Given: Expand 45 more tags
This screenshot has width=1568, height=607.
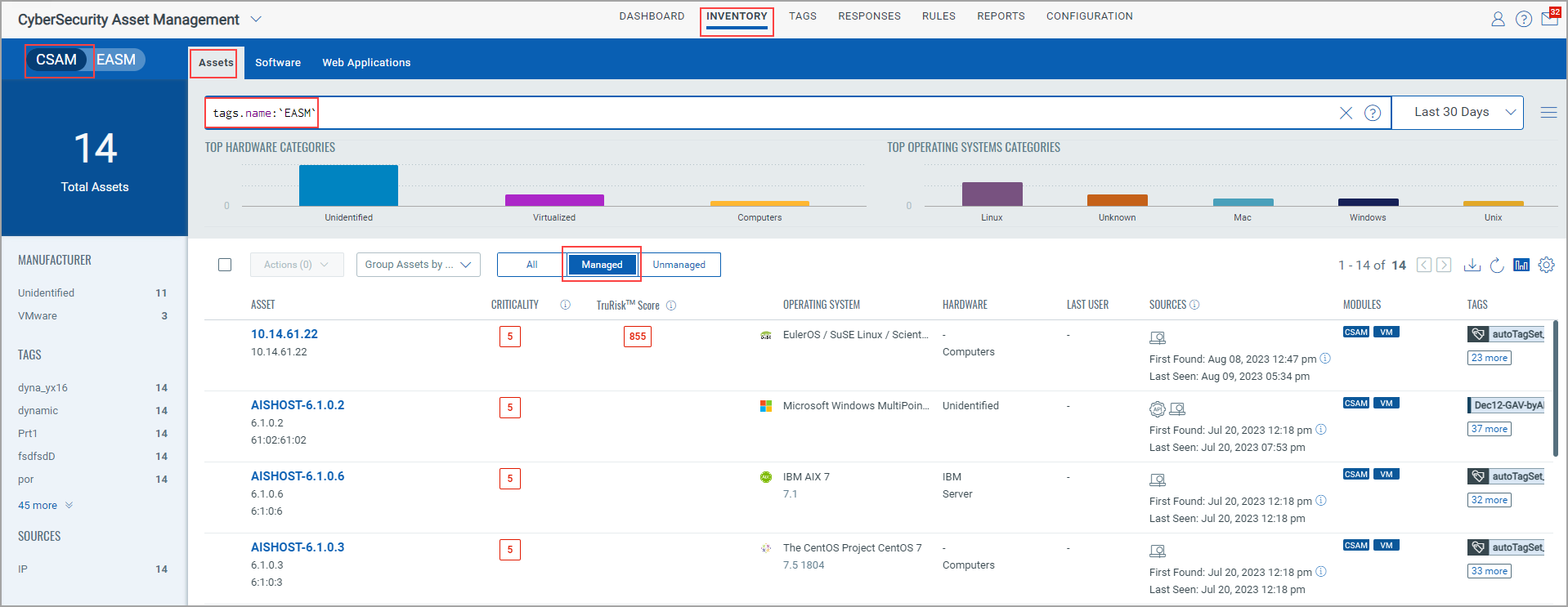Looking at the screenshot, I should [x=46, y=506].
